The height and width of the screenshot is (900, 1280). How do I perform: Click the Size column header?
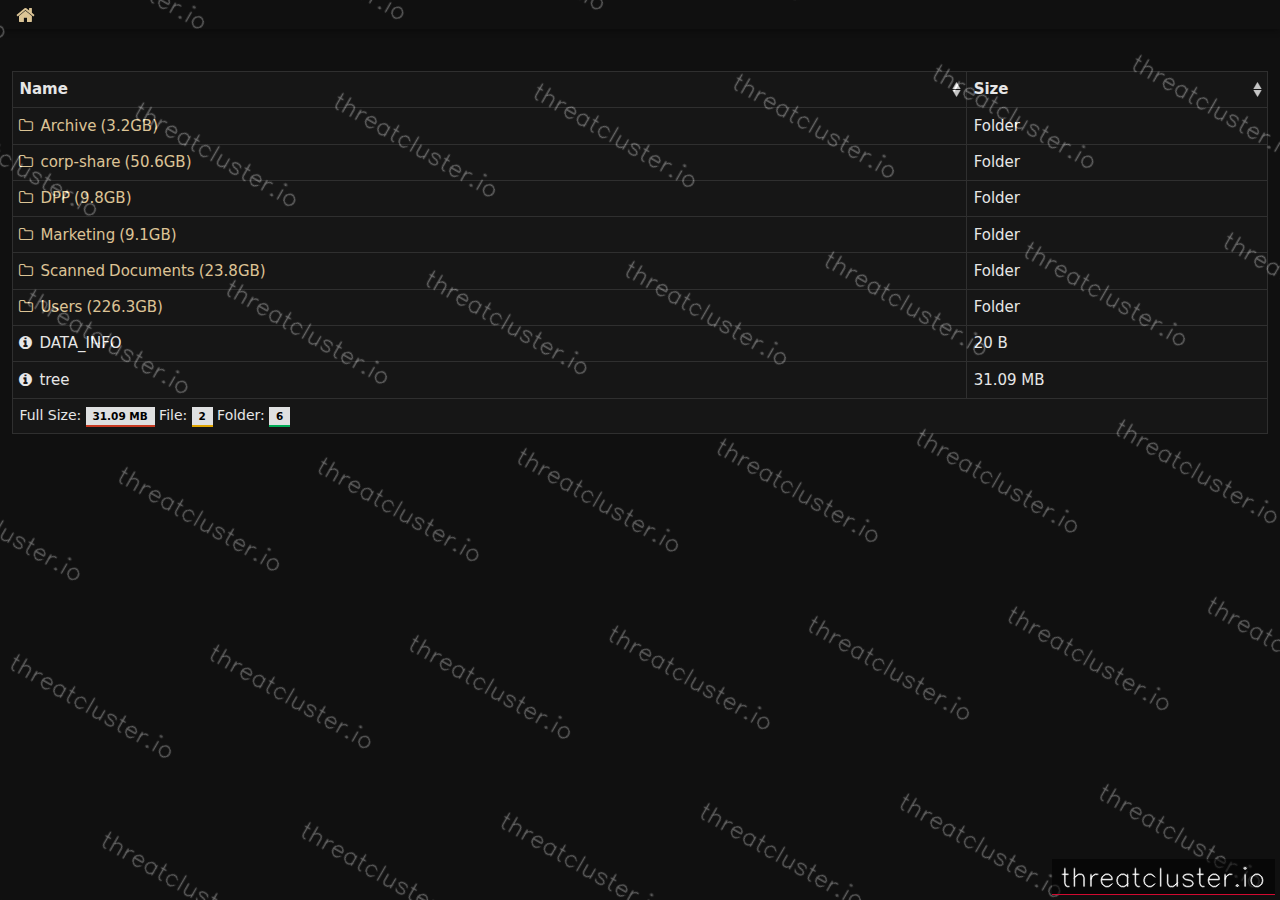(x=1116, y=89)
